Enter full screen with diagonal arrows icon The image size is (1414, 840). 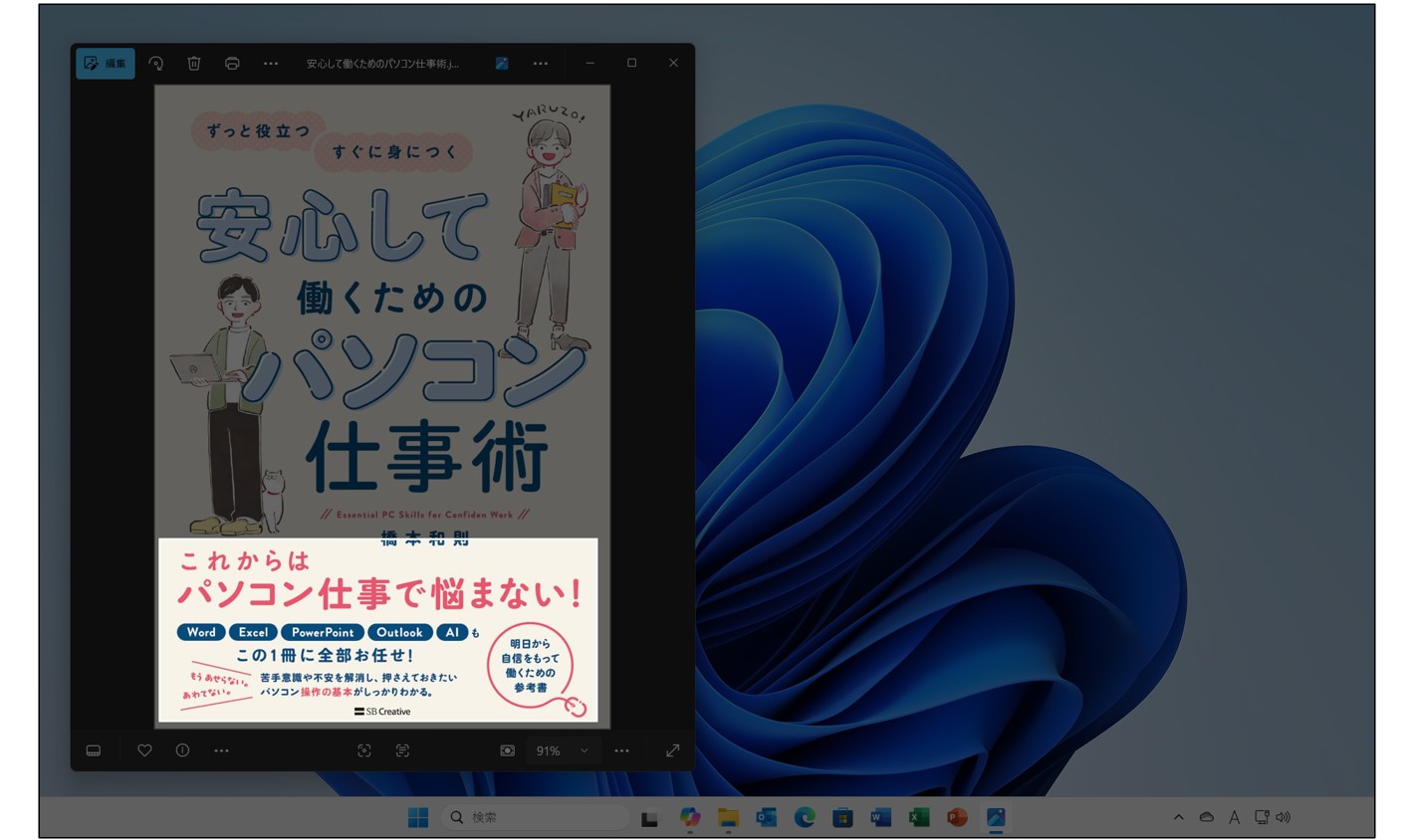pyautogui.click(x=673, y=750)
